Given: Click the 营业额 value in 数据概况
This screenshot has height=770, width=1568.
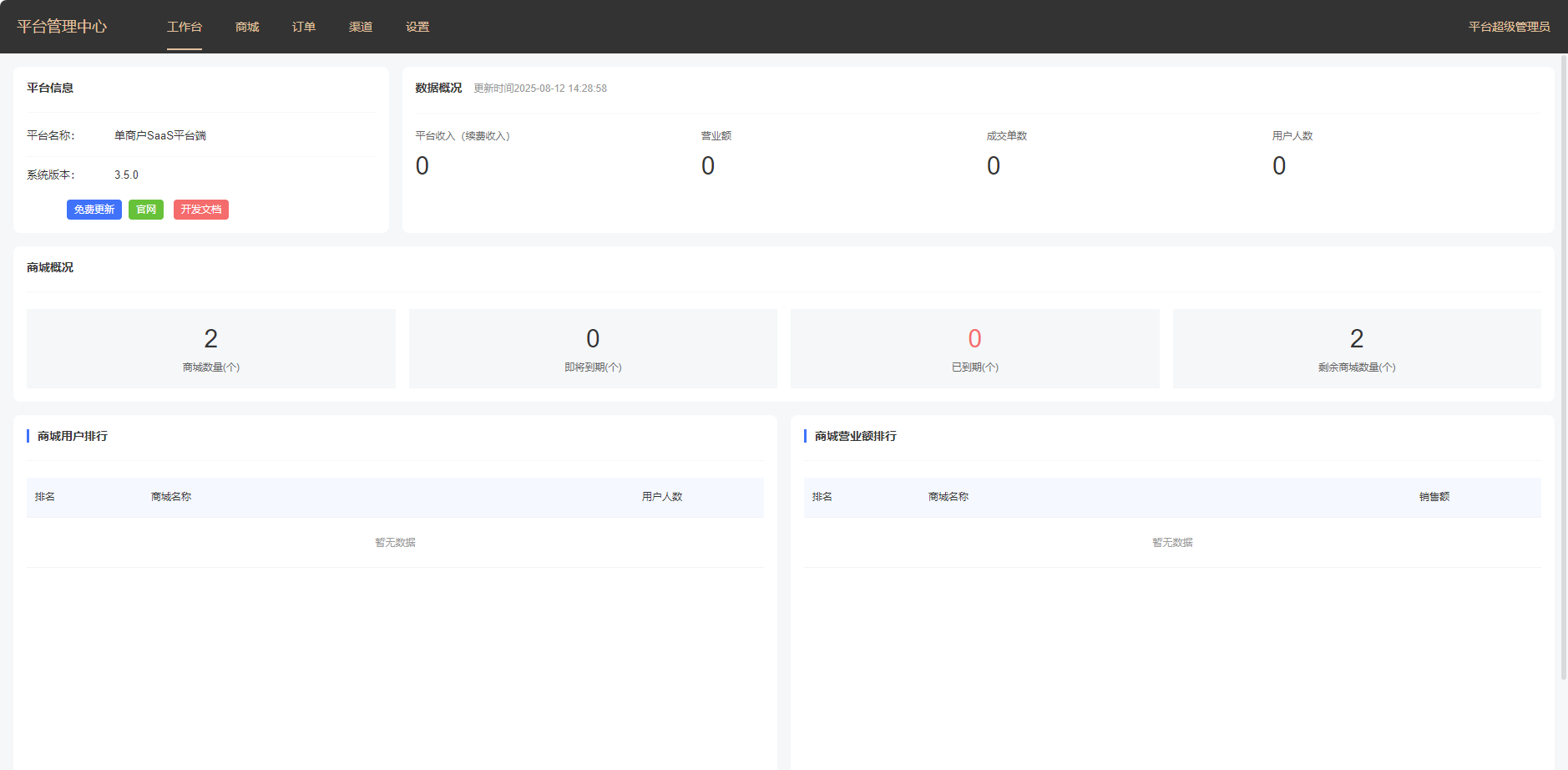Looking at the screenshot, I should (x=708, y=166).
